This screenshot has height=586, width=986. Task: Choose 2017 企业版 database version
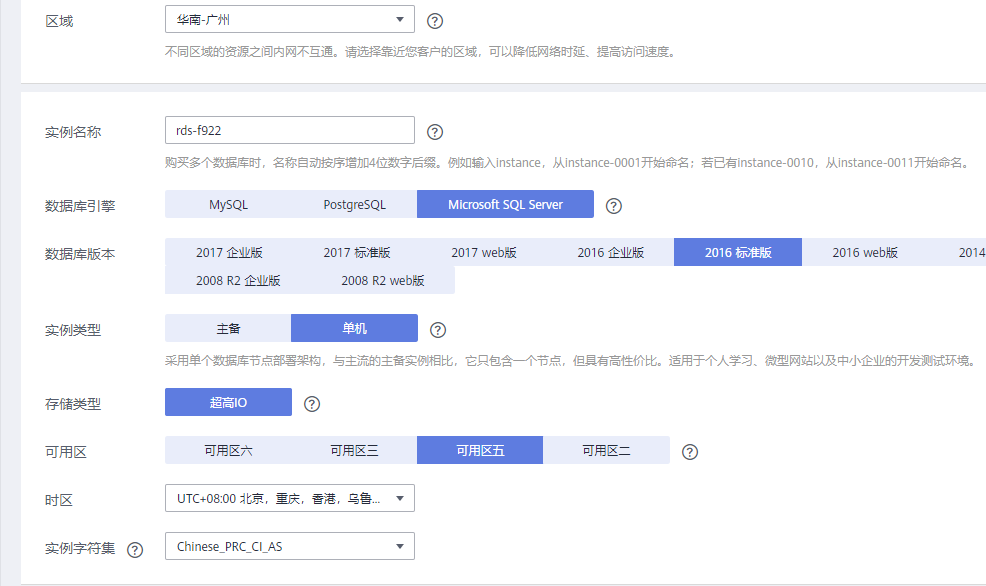(x=229, y=252)
